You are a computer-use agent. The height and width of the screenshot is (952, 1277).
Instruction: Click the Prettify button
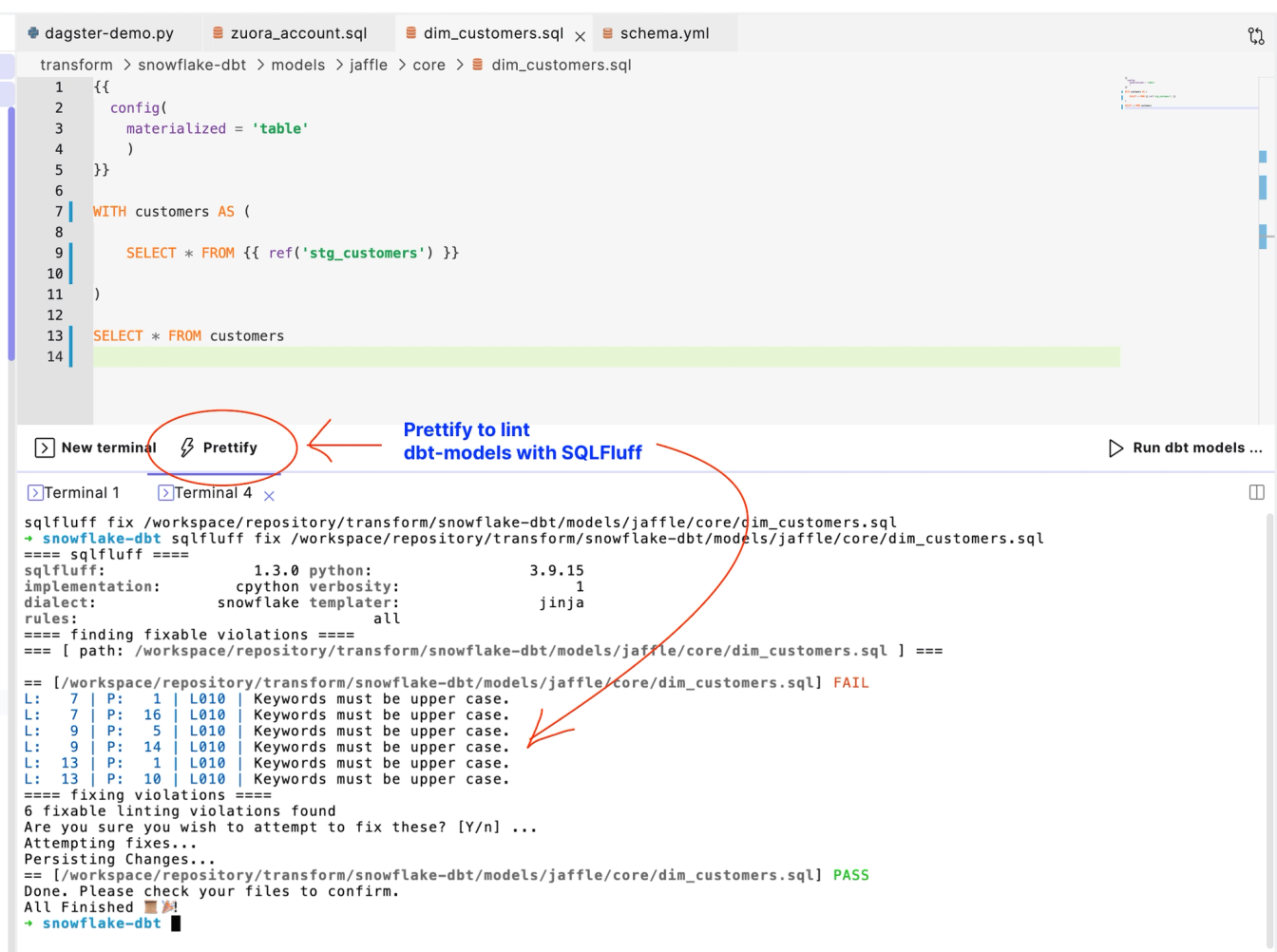pos(219,447)
